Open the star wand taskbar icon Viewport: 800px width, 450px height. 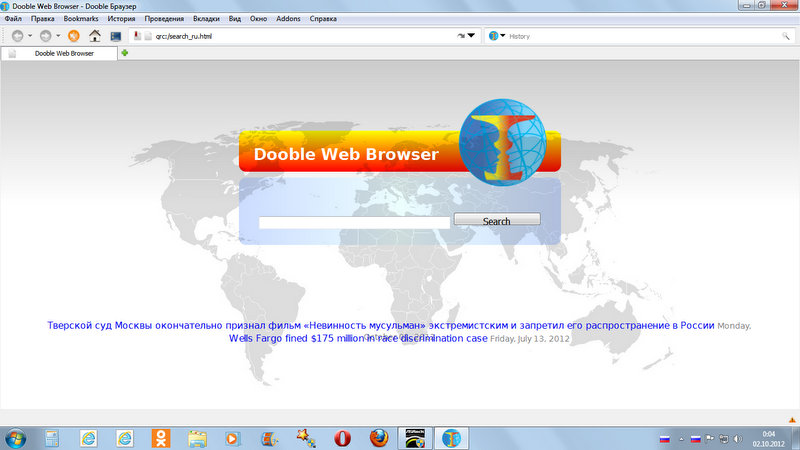(306, 438)
